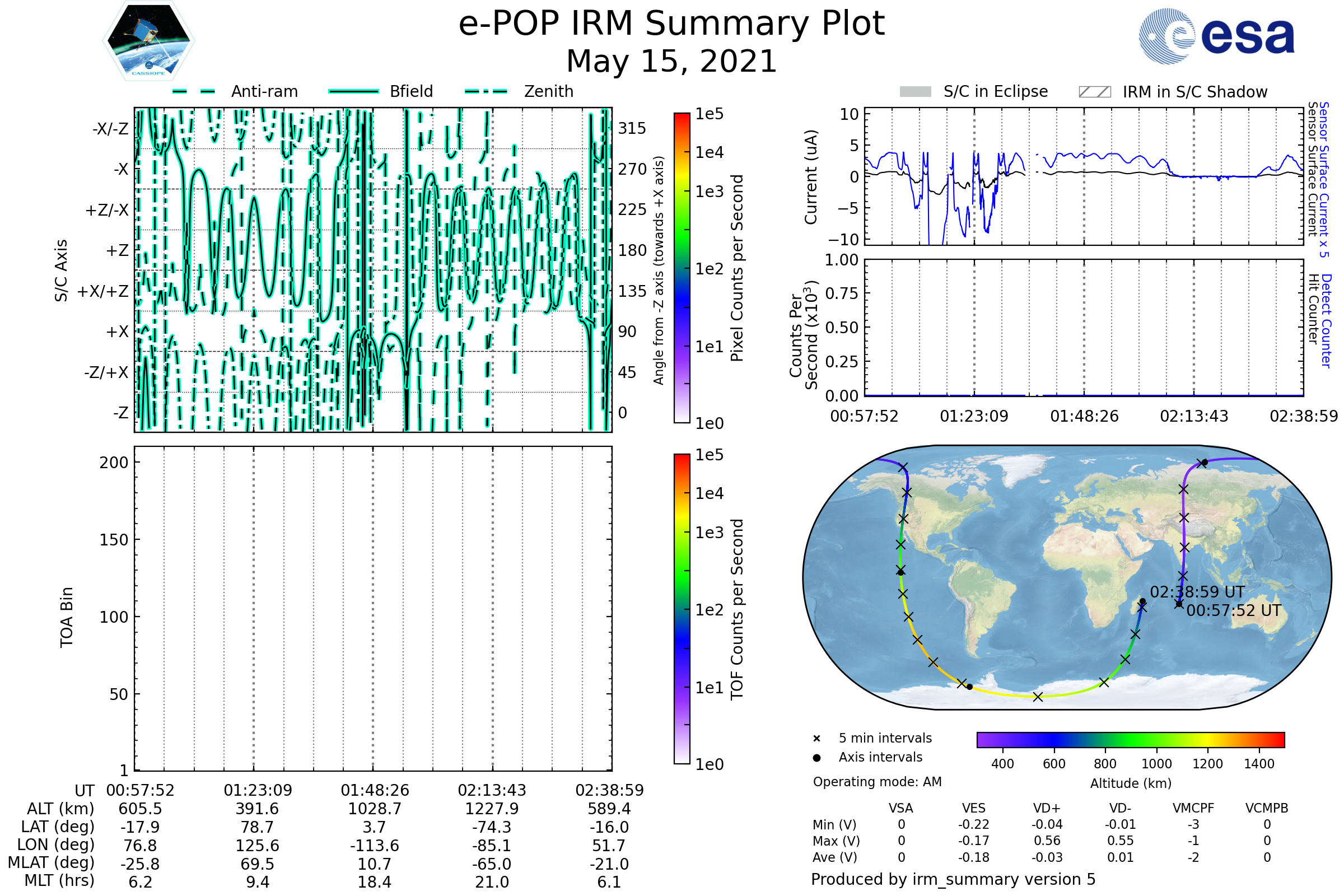Click the Operating mode: AM text
The image size is (1344, 896).
point(877,782)
